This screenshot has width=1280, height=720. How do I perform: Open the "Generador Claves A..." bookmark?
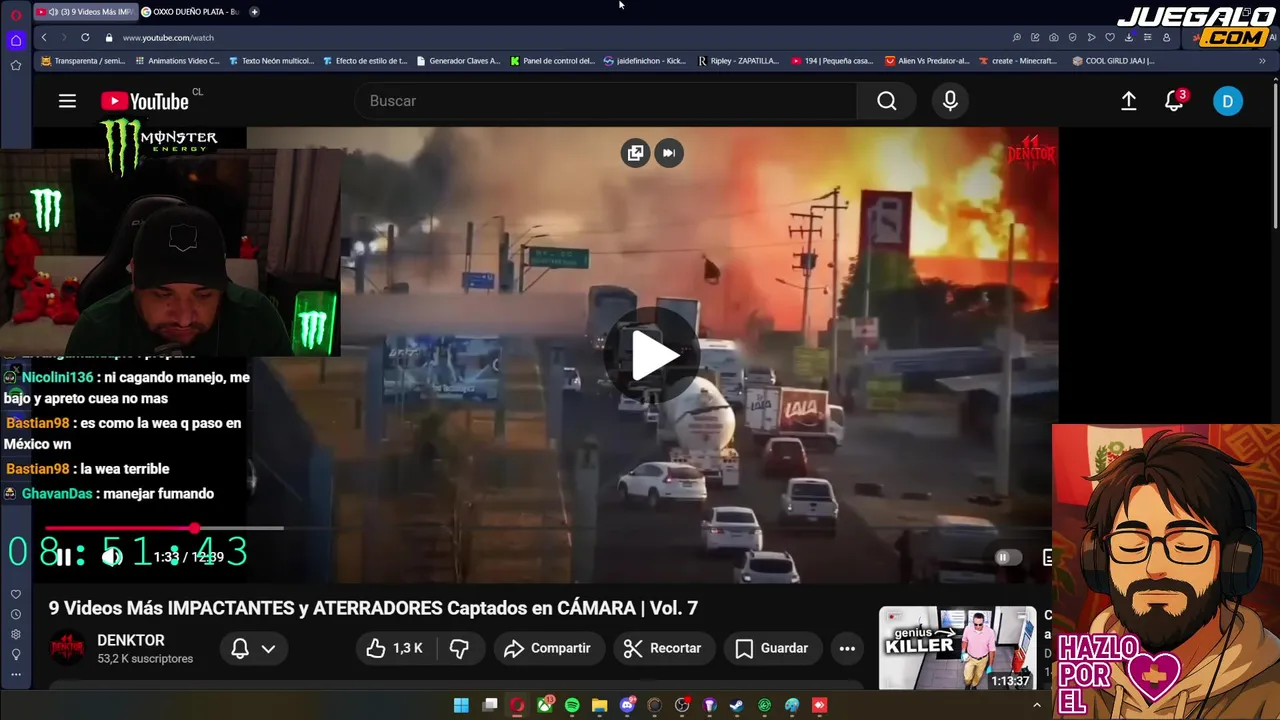click(458, 61)
